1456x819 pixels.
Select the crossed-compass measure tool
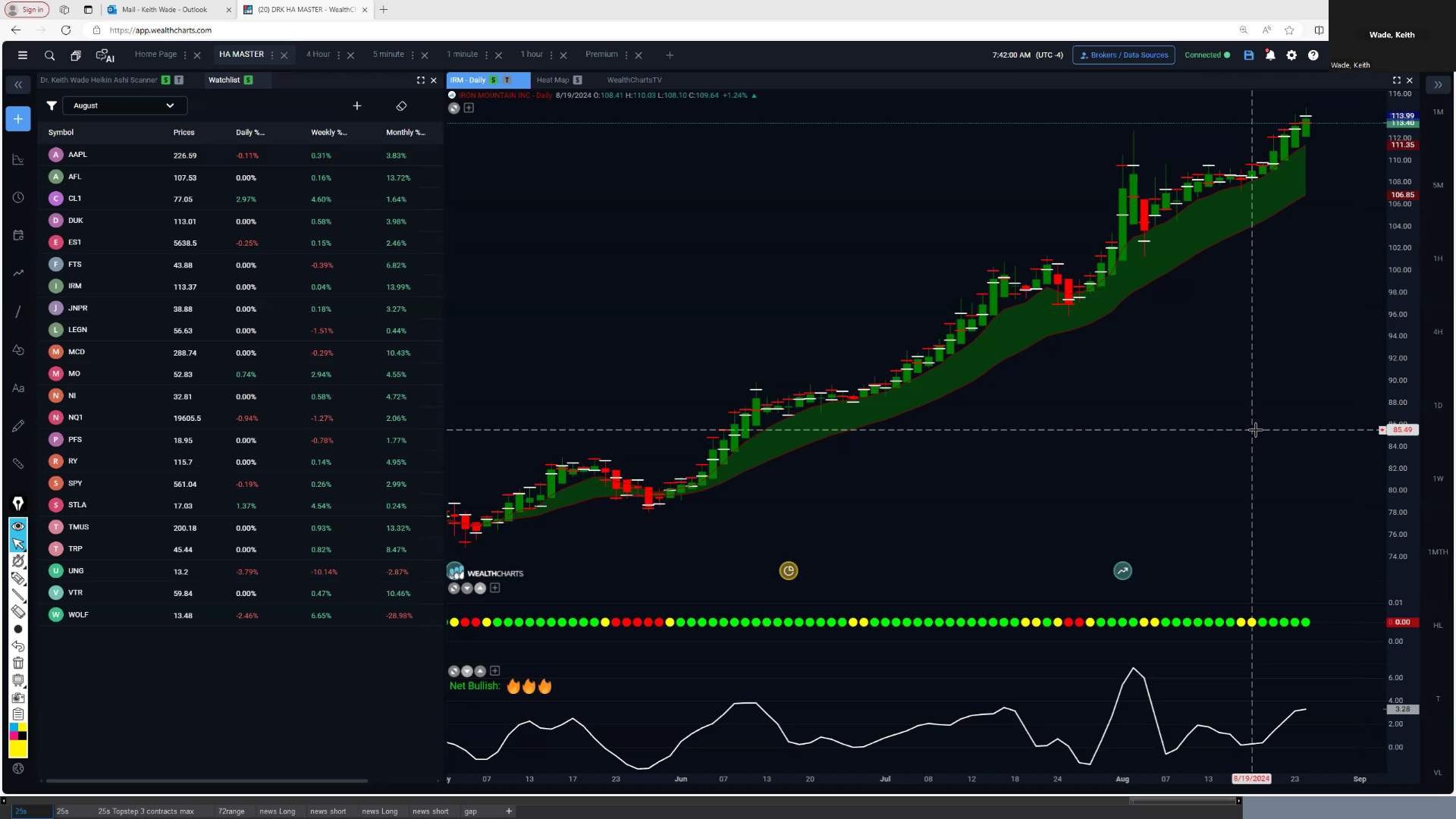pos(18,561)
